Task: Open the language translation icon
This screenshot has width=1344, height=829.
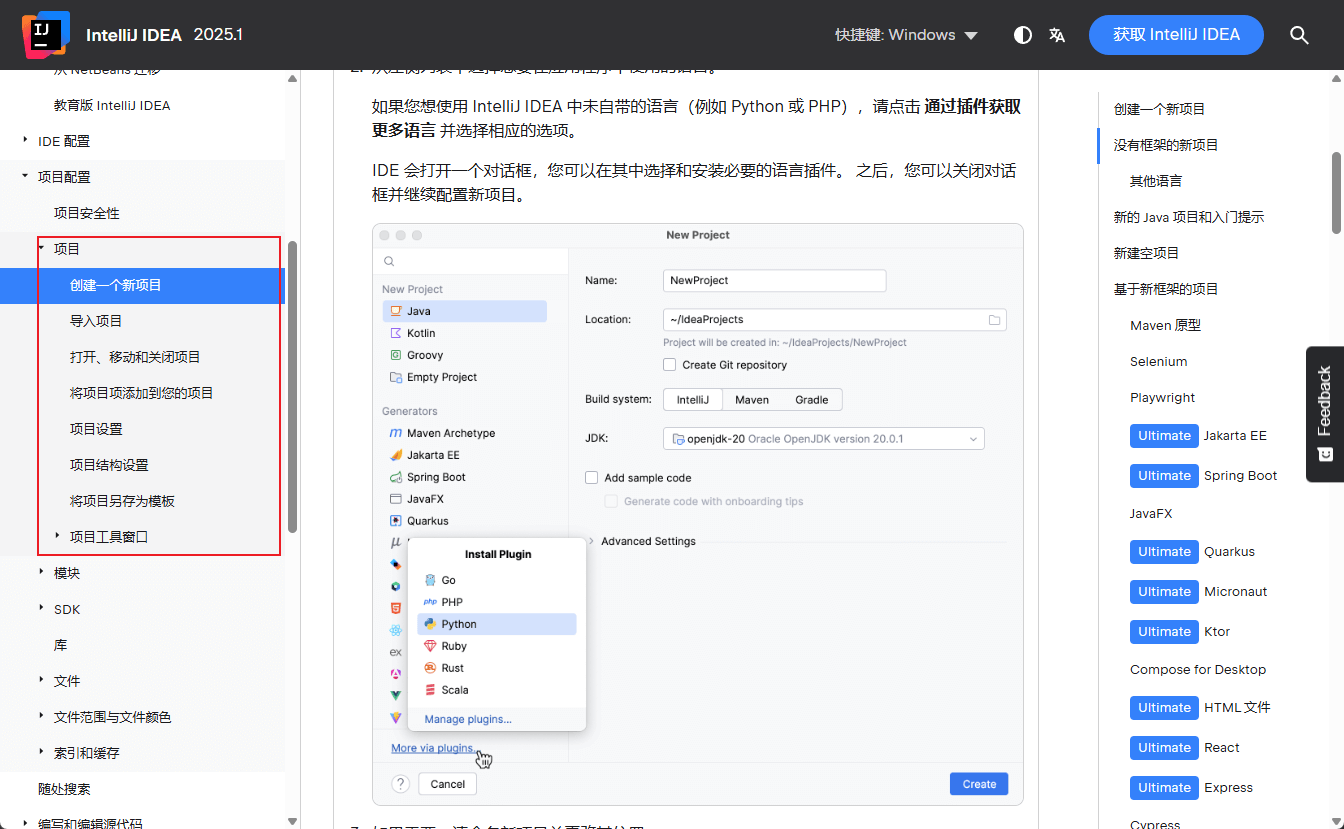Action: point(1057,35)
